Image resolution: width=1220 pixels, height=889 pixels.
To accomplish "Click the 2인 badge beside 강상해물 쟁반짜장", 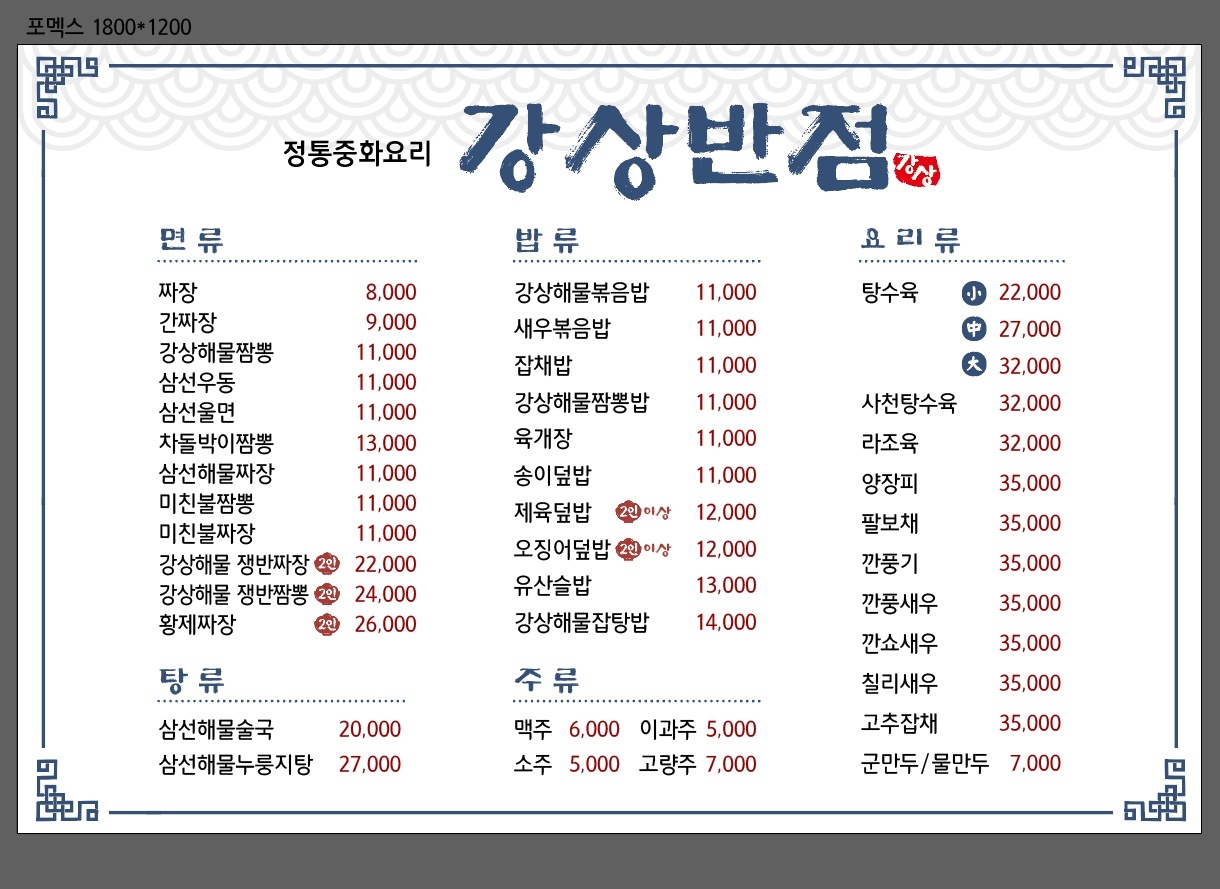I will [326, 563].
